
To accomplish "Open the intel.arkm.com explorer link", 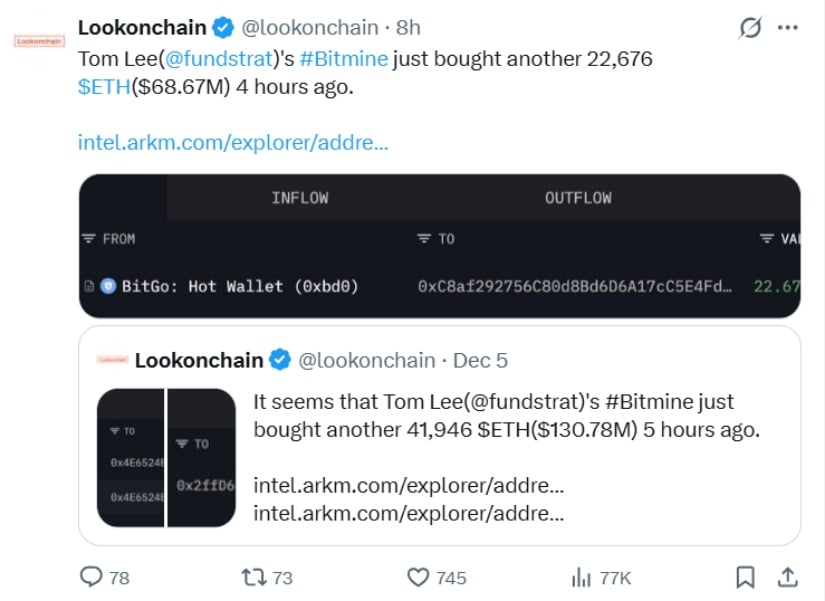I will point(233,142).
